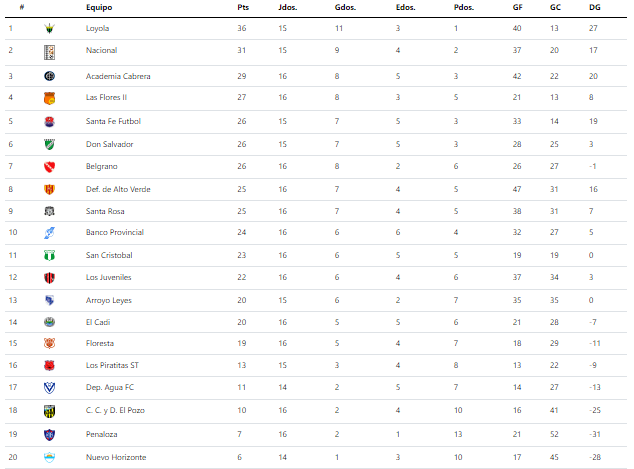The width and height of the screenshot is (634, 469).
Task: Open the Los Juveniles team link
Action: pos(108,277)
